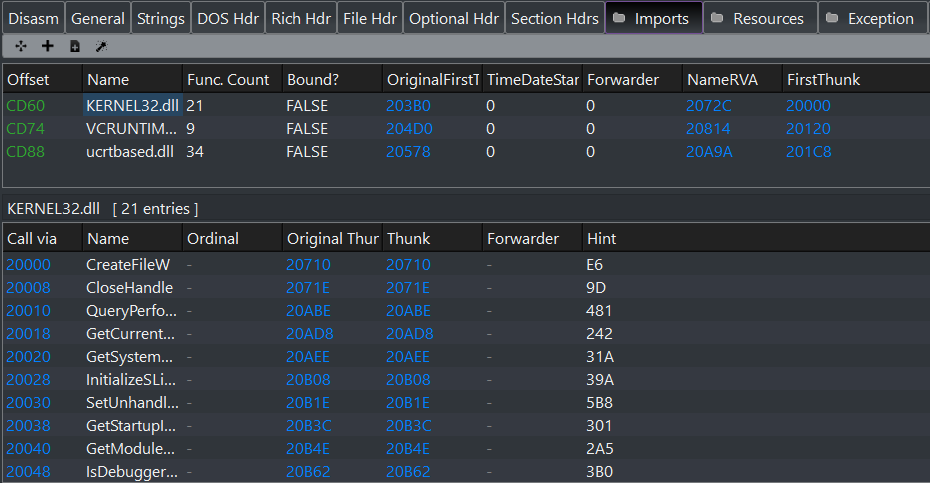The height and width of the screenshot is (483, 930).
Task: Click the NameRVA column header
Action: pos(732,80)
